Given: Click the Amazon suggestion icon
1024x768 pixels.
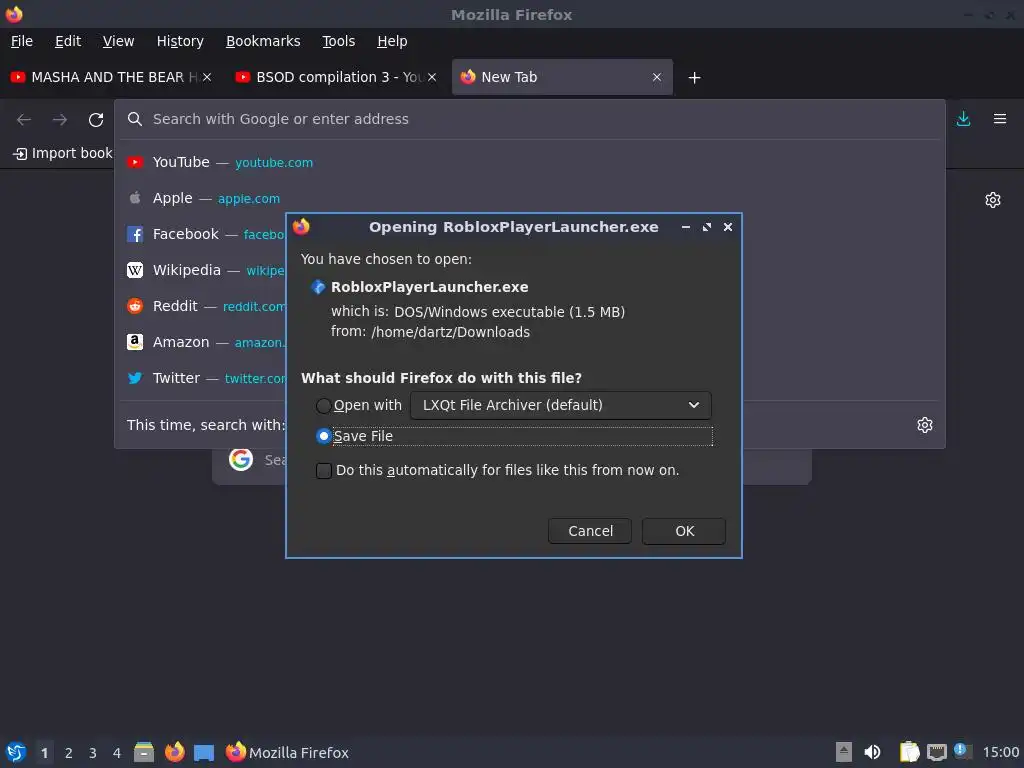Looking at the screenshot, I should (135, 342).
